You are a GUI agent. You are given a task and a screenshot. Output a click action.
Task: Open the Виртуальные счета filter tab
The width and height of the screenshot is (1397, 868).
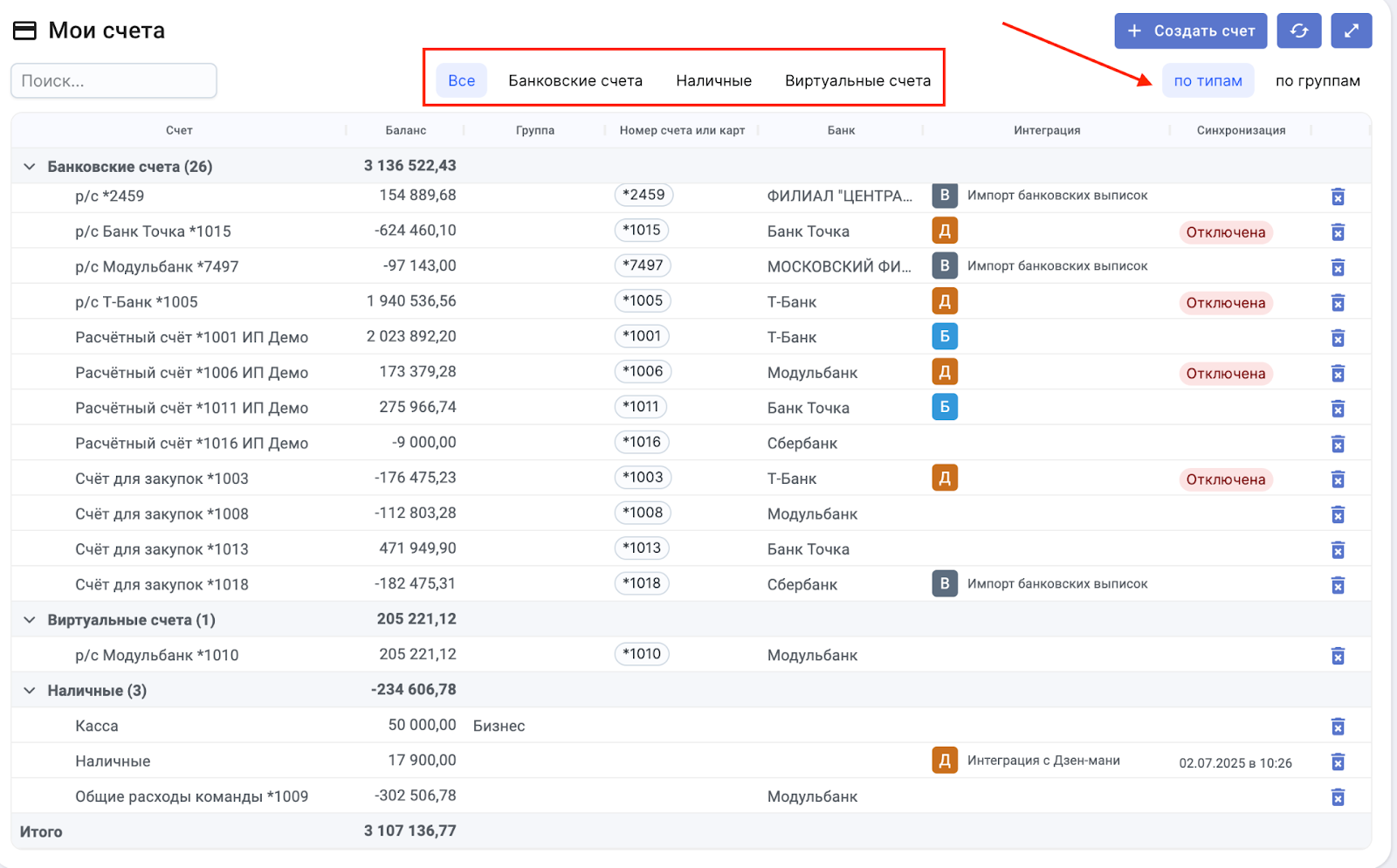pyautogui.click(x=857, y=80)
